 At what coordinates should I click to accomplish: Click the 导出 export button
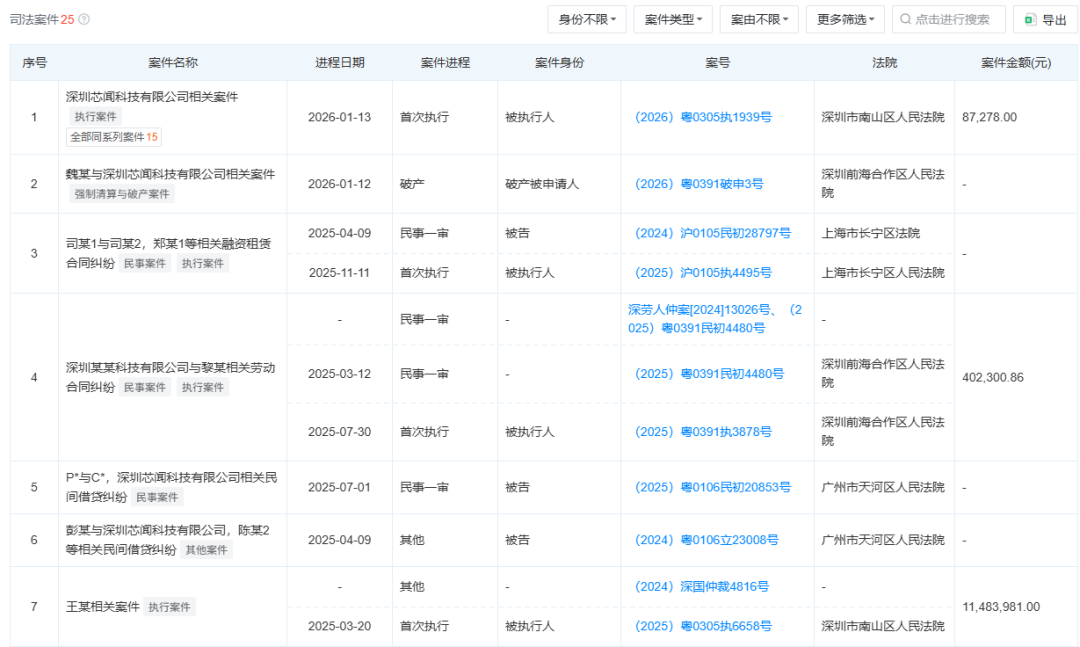click(1045, 19)
